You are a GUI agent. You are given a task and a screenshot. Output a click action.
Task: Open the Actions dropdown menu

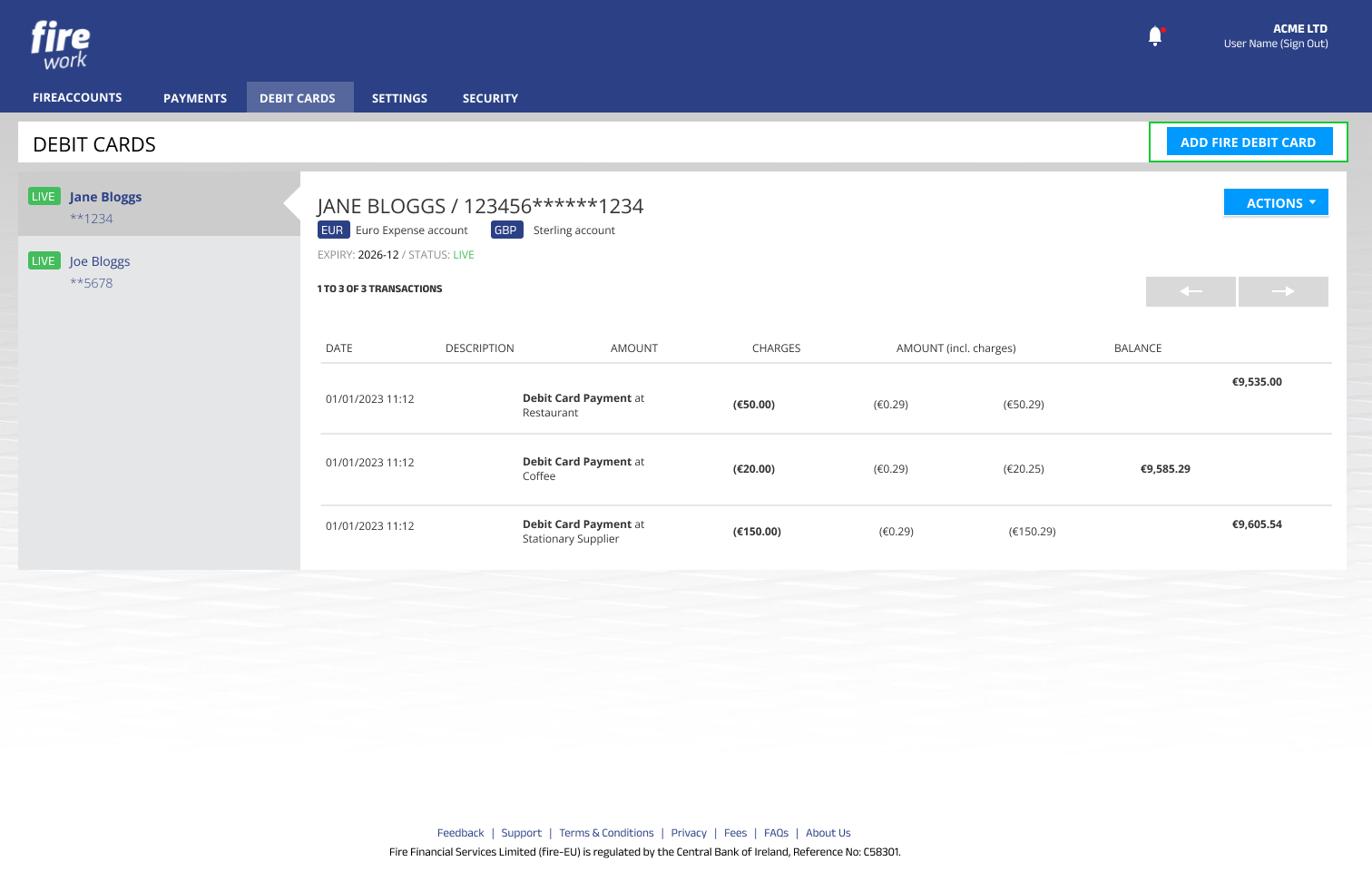click(x=1276, y=203)
